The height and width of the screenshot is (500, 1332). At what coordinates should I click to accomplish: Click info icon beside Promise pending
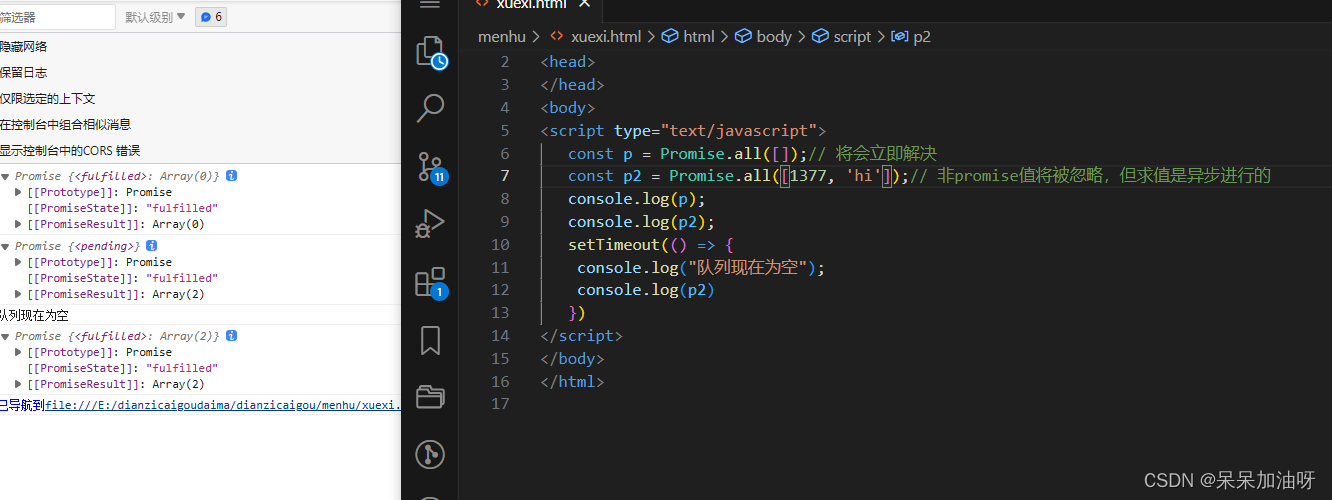pyautogui.click(x=151, y=246)
